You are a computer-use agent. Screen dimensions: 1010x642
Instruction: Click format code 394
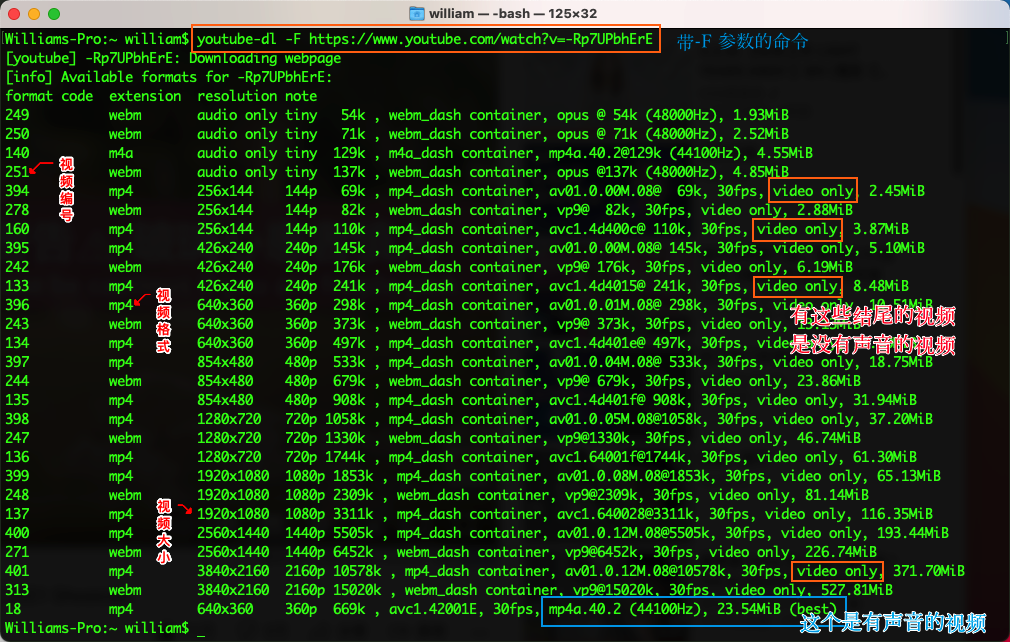click(17, 191)
